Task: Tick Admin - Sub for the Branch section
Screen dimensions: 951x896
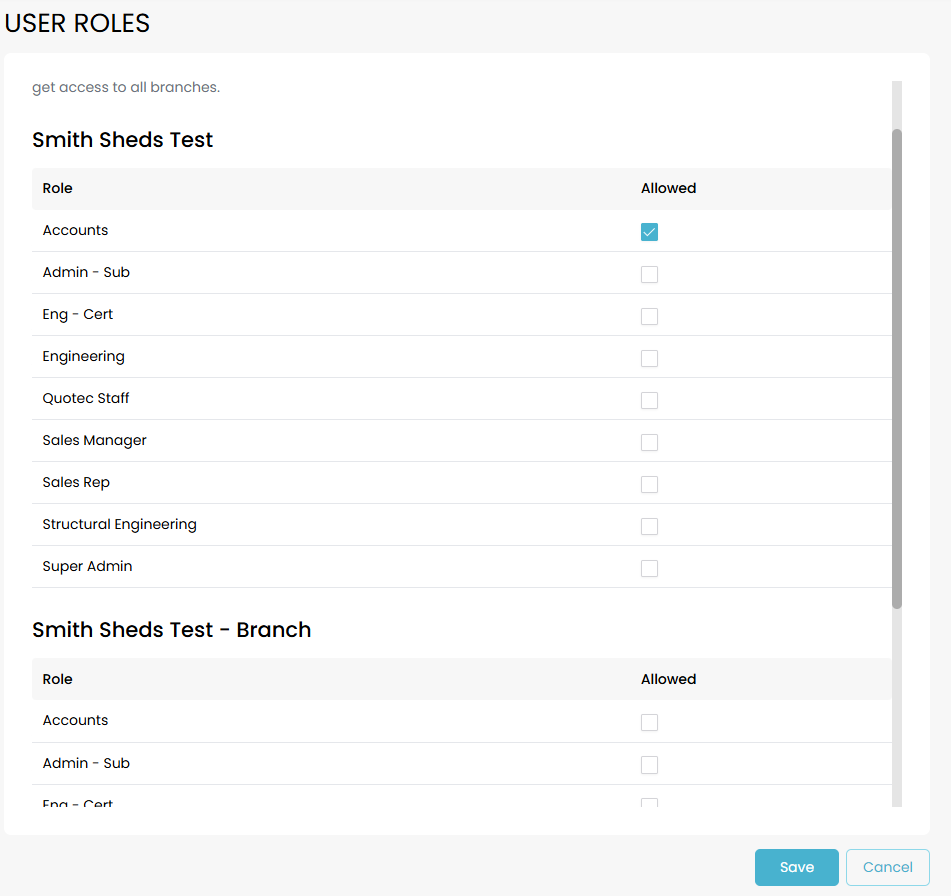Action: (650, 765)
